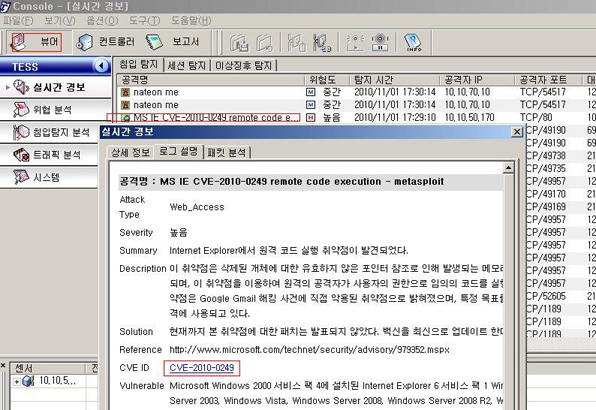Select 실시간 경보 in the sidebar

click(55, 87)
